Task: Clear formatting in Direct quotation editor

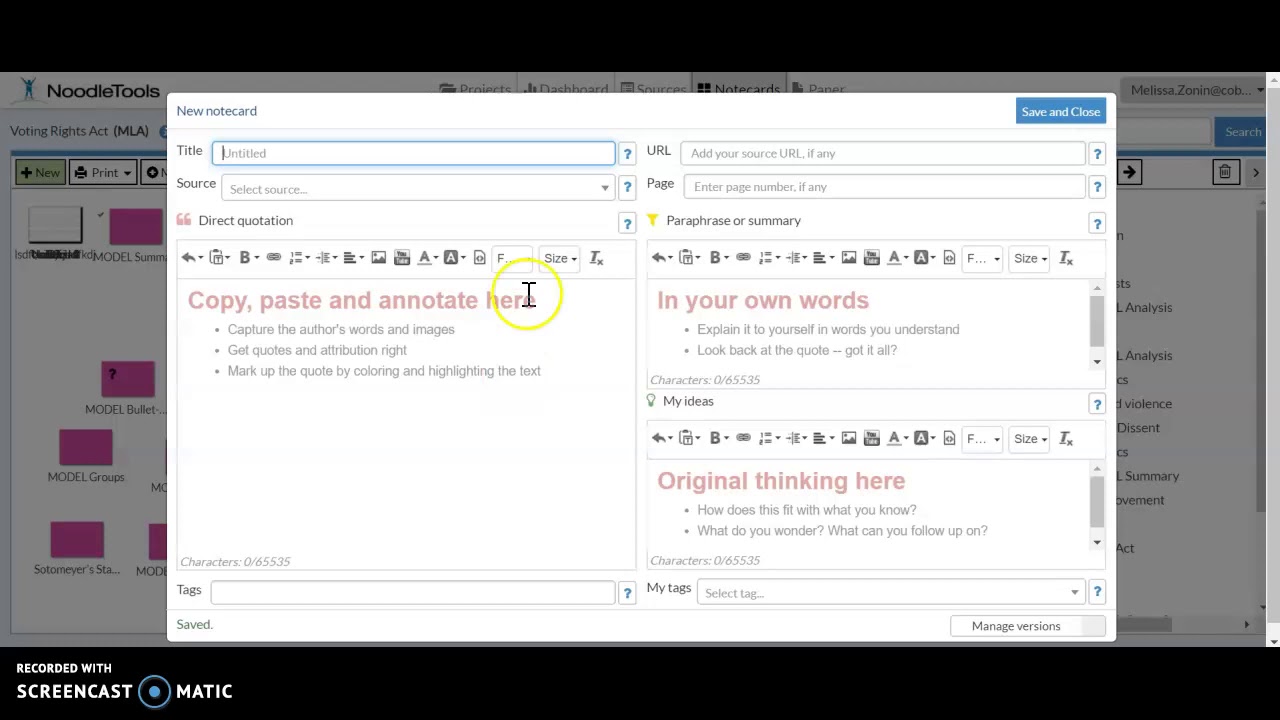Action: [596, 258]
